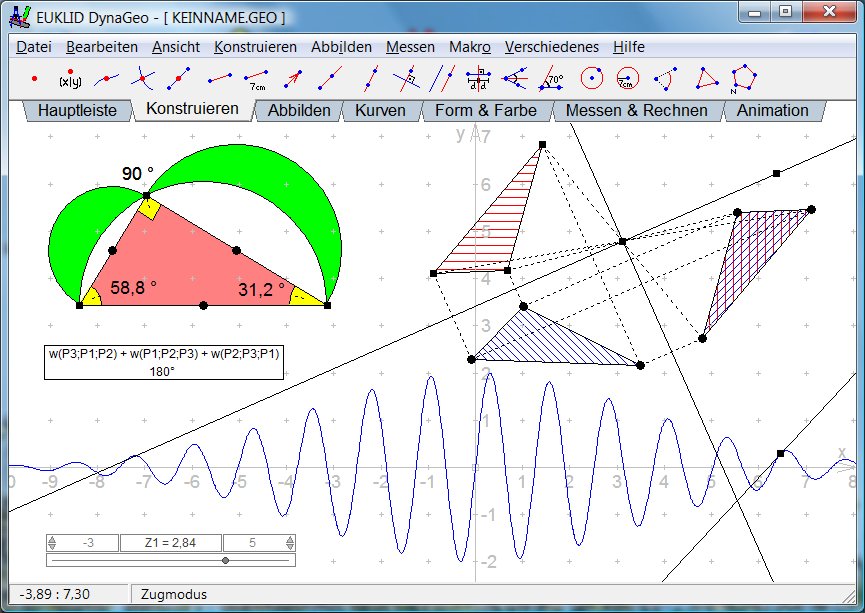Click the angle sum 180° formula box

point(163,362)
